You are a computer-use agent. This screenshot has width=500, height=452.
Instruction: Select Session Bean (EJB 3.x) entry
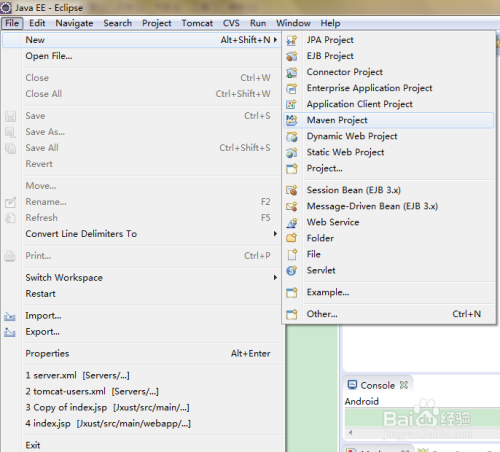click(x=389, y=190)
